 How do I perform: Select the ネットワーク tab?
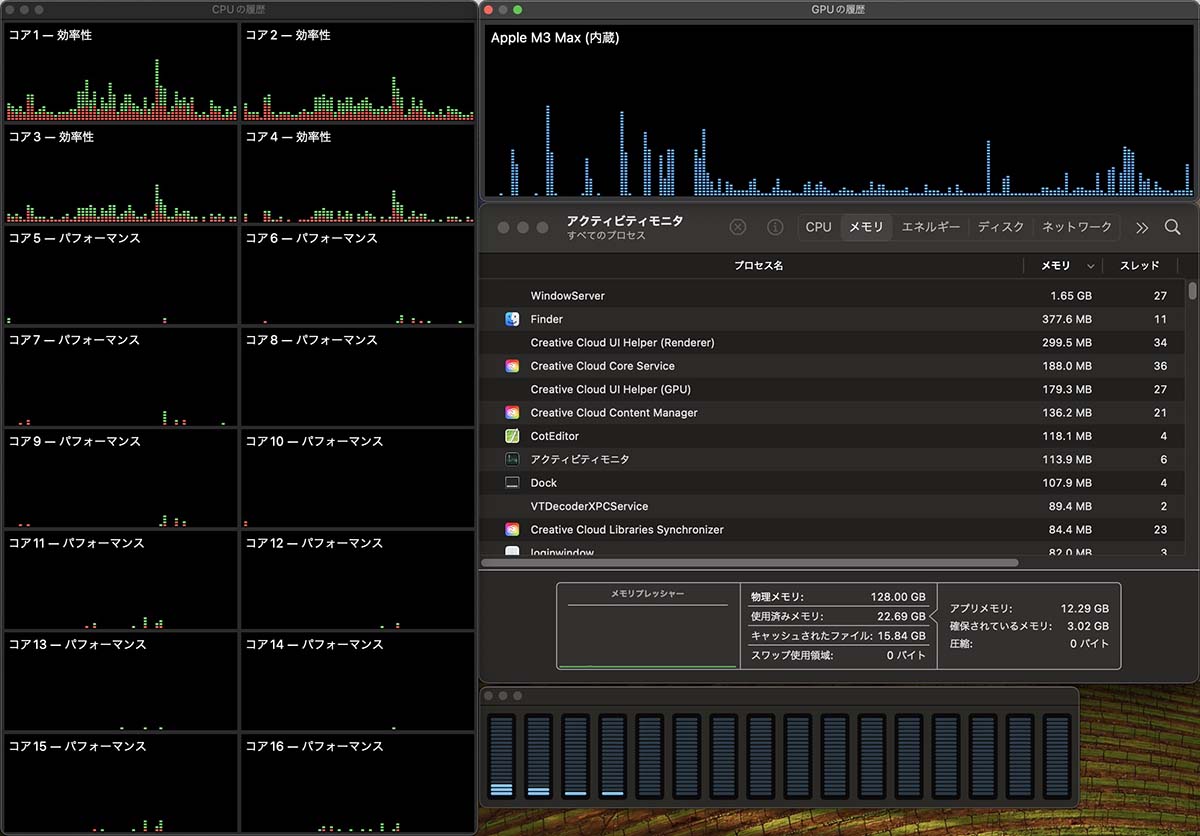point(1076,227)
